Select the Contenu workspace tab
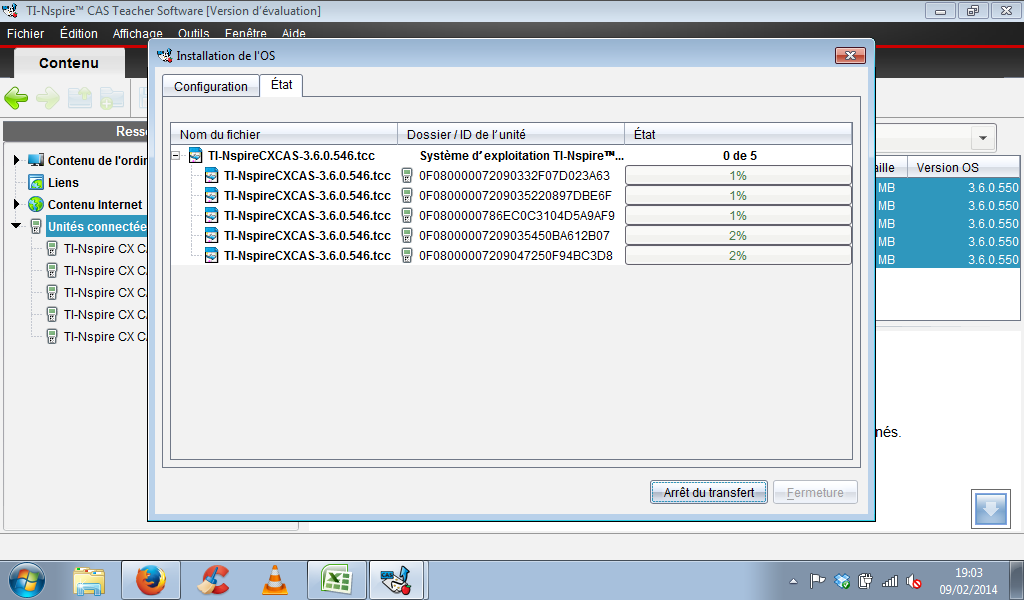This screenshot has height=600, width=1024. point(69,63)
